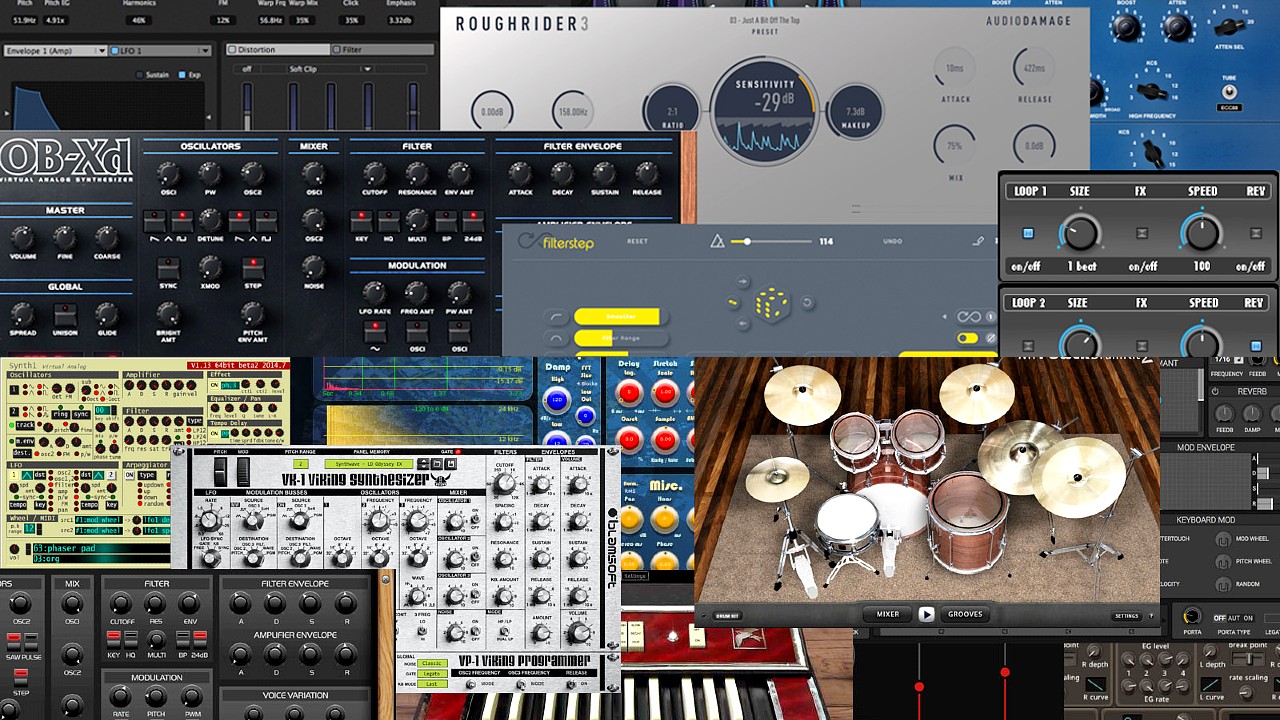Screen dimensions: 1280x720
Task: Click the Loop 1 Speed knob
Action: pyautogui.click(x=1201, y=233)
